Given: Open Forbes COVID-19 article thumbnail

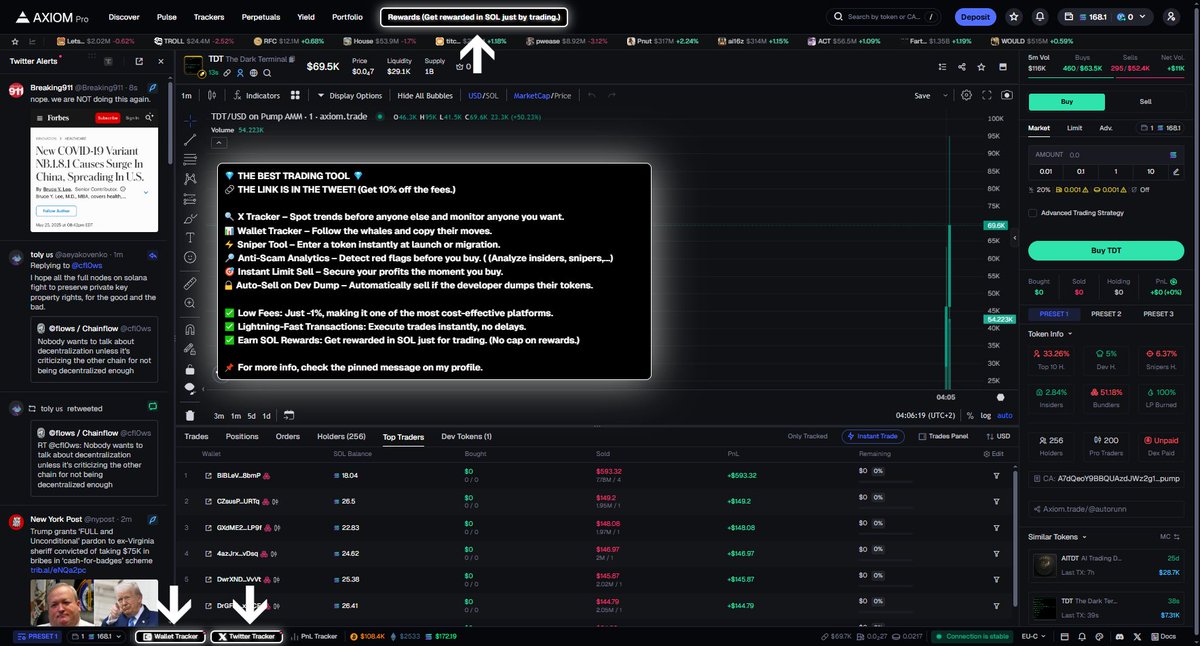Looking at the screenshot, I should click(94, 171).
